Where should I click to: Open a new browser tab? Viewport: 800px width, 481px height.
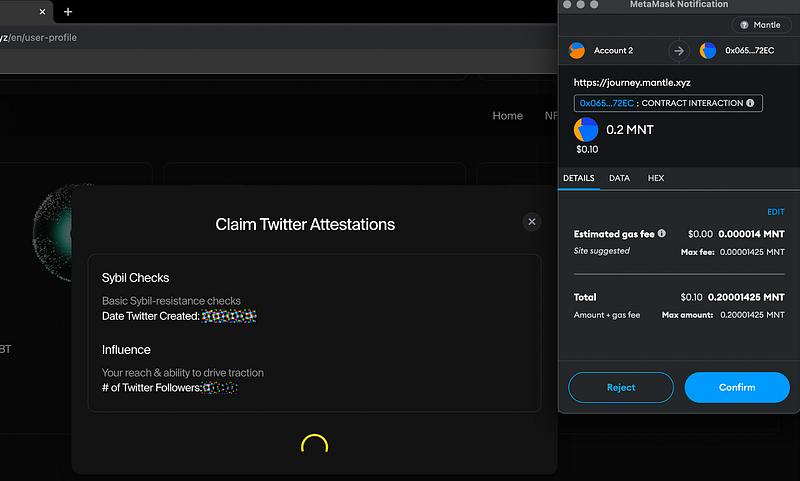68,11
